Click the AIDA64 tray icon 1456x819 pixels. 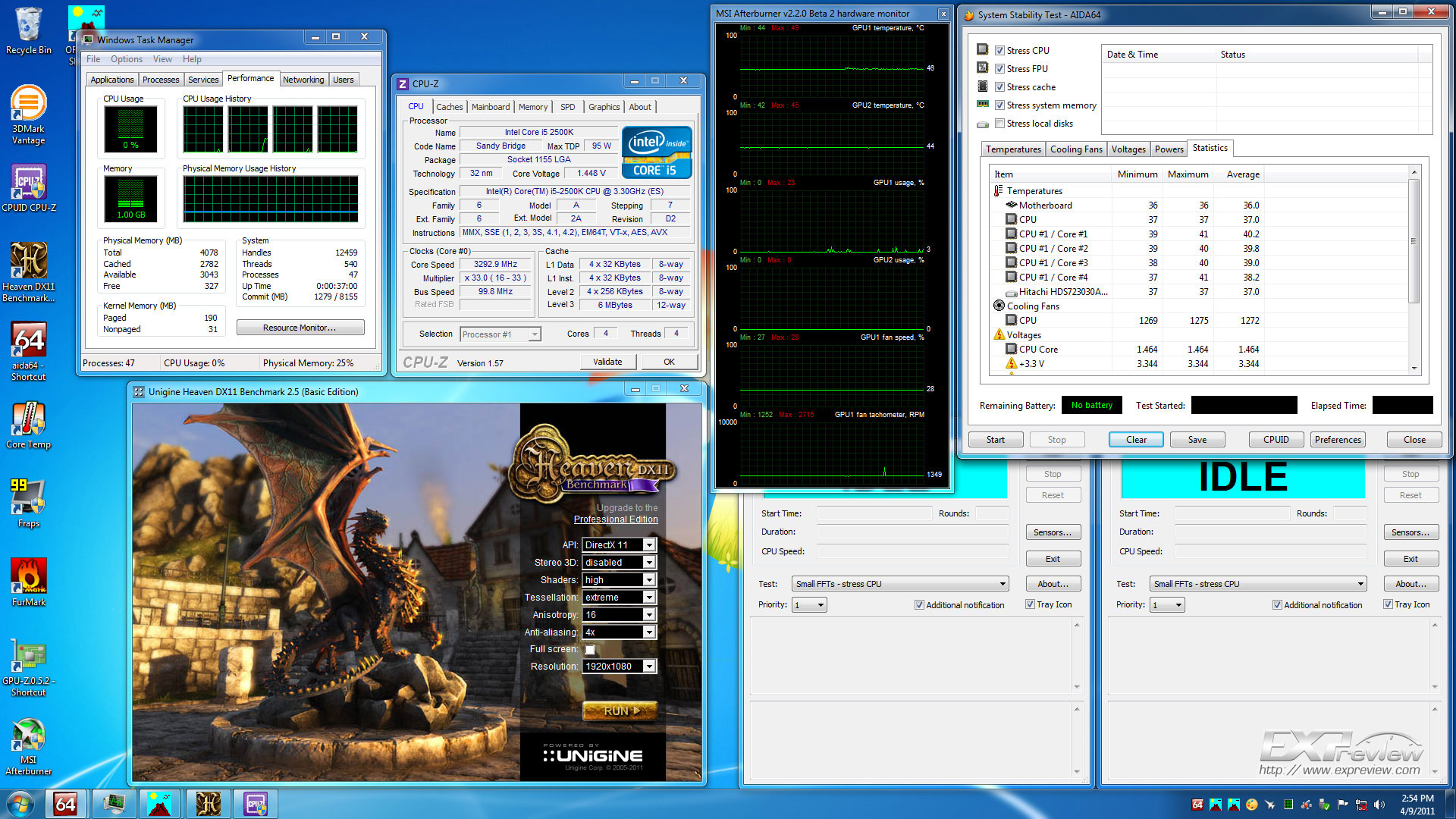coord(1197,805)
